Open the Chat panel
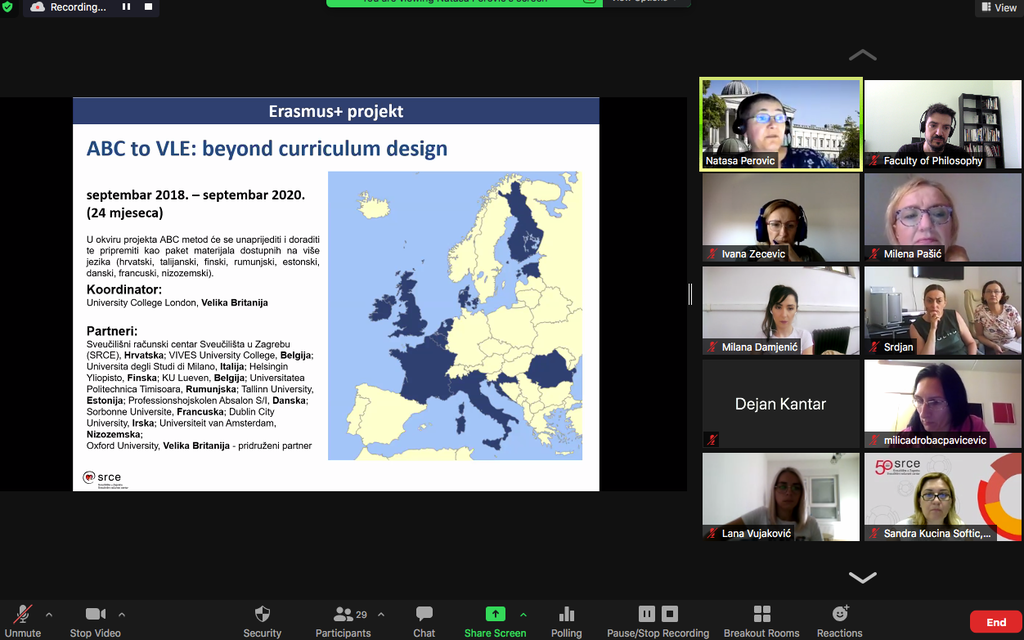Image resolution: width=1024 pixels, height=640 pixels. point(424,615)
